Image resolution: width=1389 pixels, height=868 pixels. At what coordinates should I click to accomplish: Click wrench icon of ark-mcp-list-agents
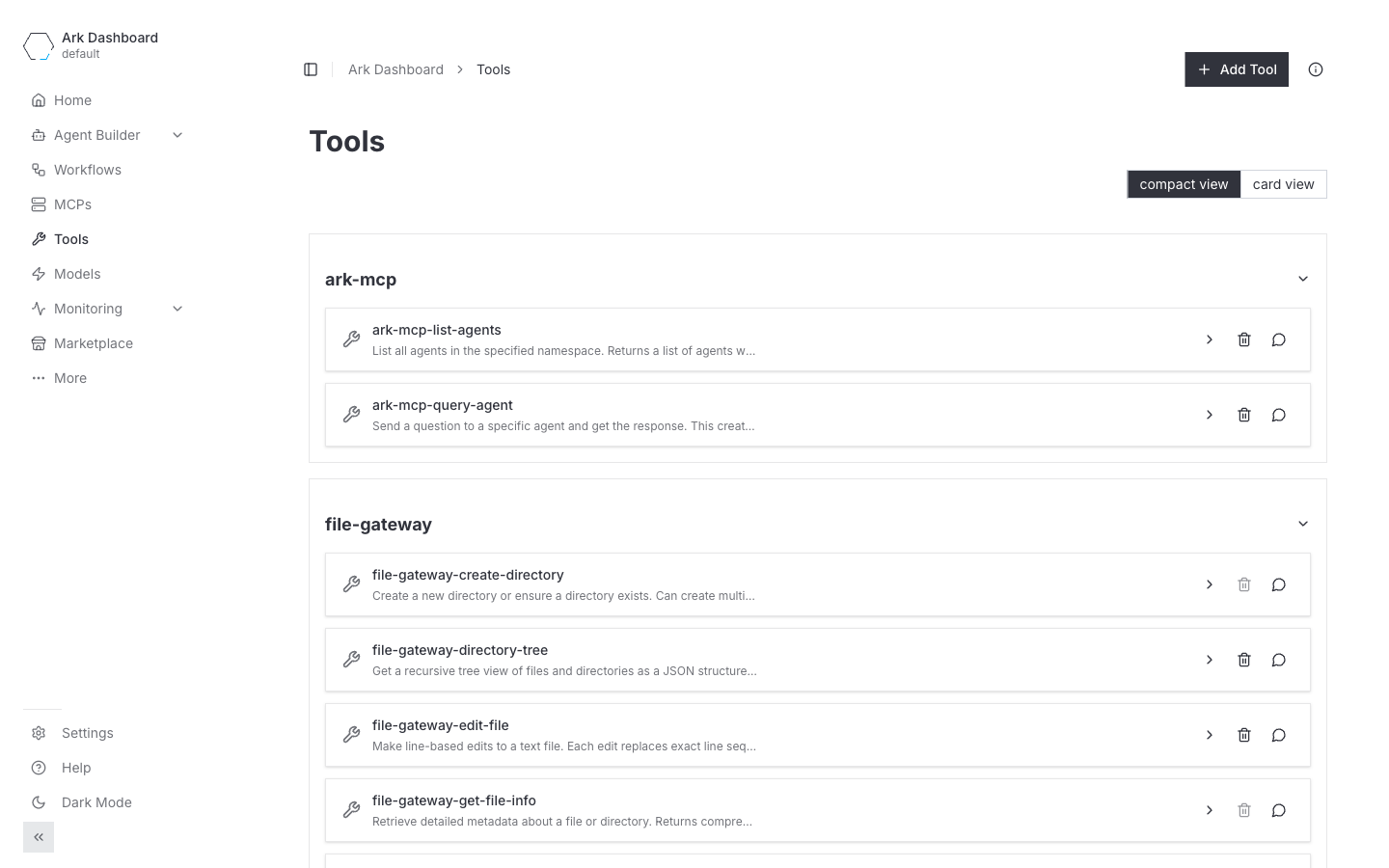click(352, 339)
